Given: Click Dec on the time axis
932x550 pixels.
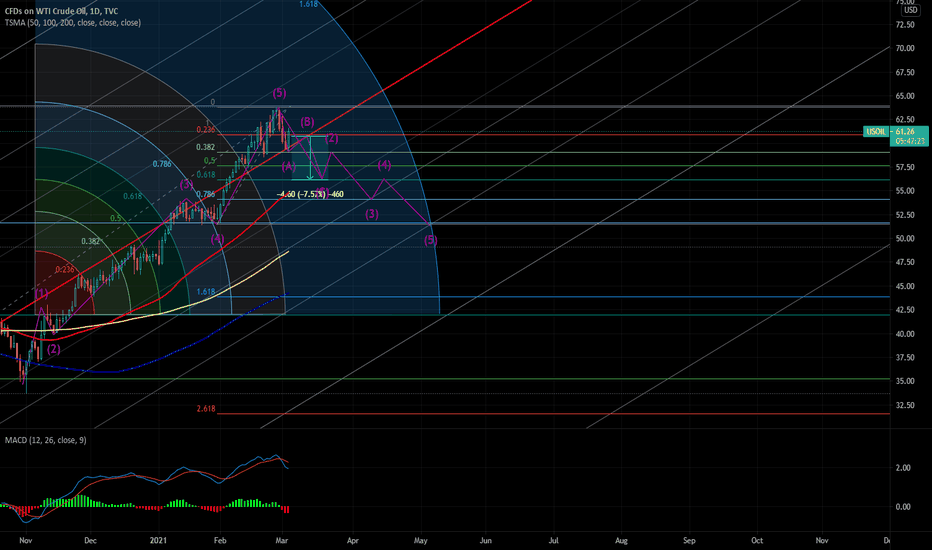Looking at the screenshot, I should click(x=90, y=540).
